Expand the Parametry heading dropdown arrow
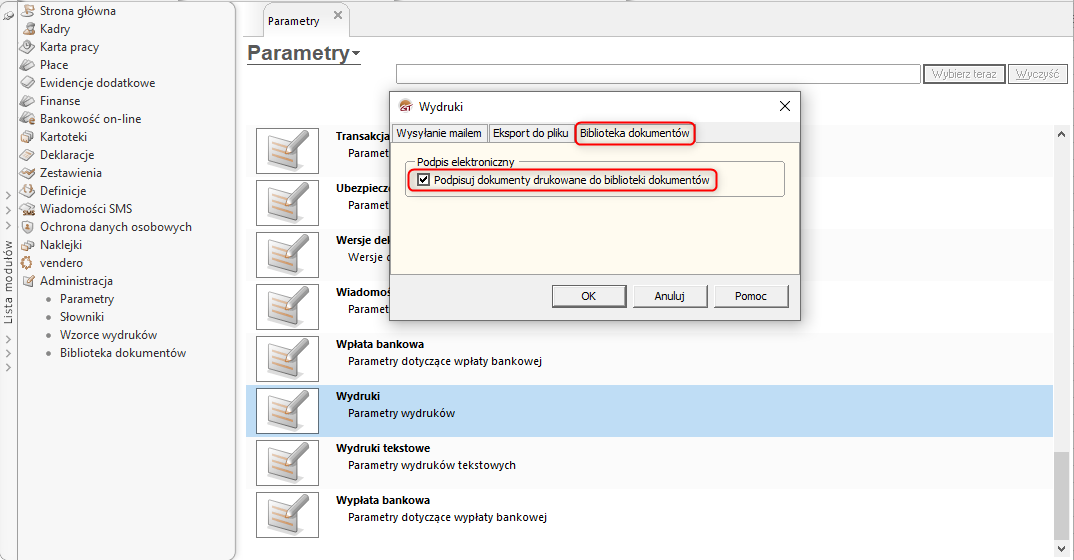This screenshot has width=1074, height=560. [x=355, y=54]
